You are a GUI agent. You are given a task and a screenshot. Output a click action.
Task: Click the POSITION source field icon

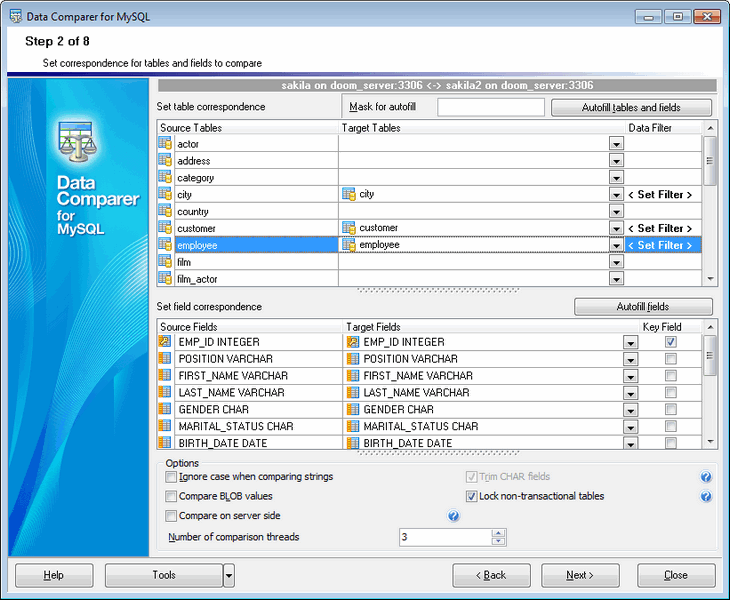pos(165,358)
